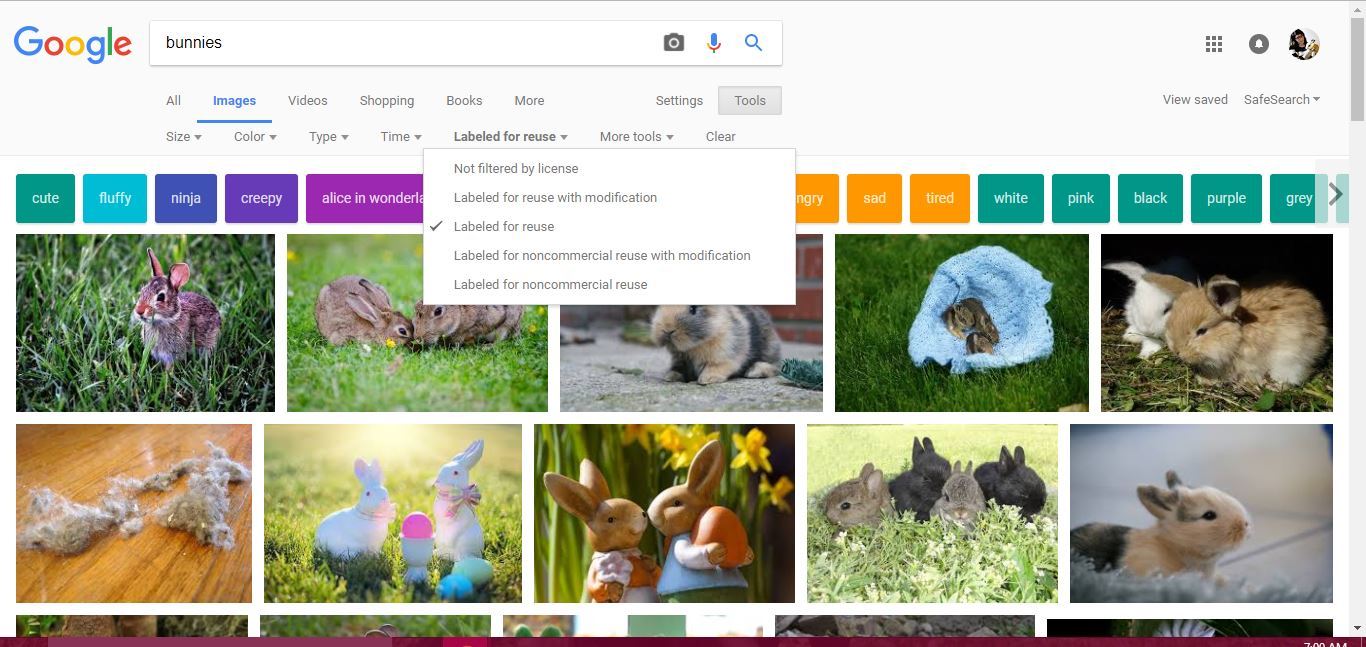Switch to the Videos tab
The image size is (1366, 647).
pyautogui.click(x=308, y=101)
